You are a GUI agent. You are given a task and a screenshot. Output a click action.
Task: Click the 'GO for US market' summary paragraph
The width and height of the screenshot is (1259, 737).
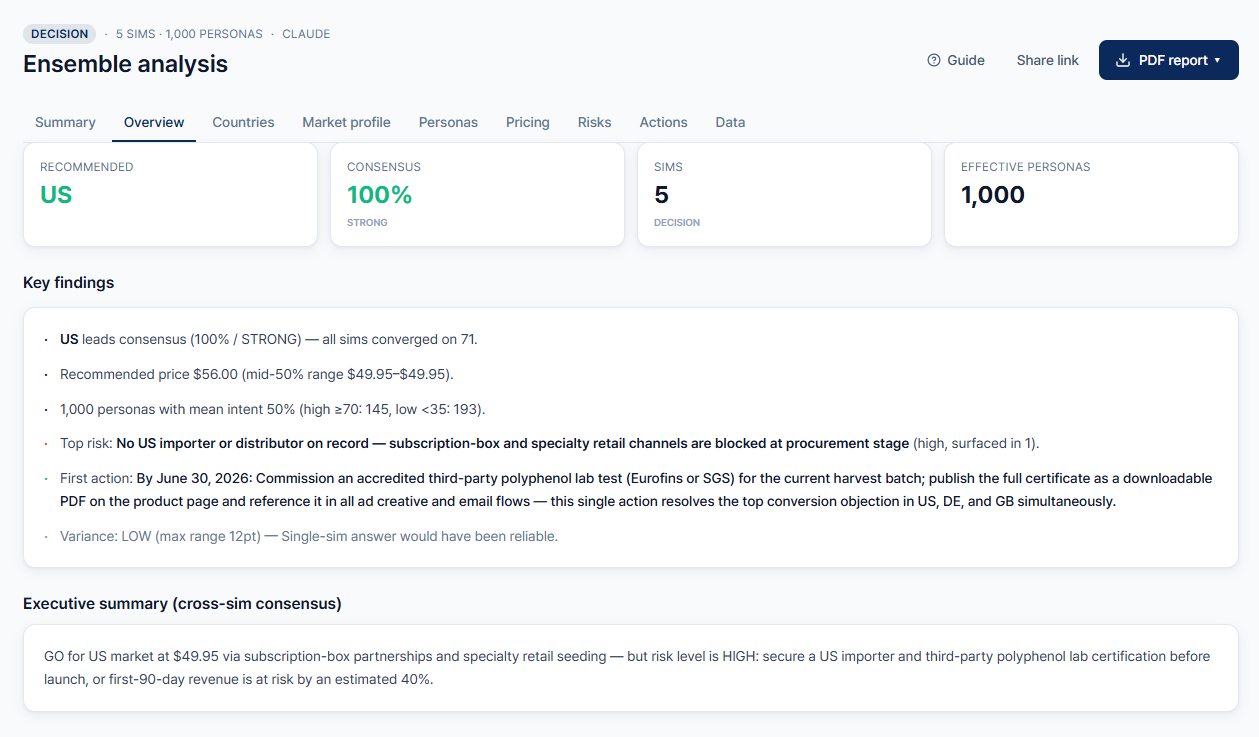point(627,668)
